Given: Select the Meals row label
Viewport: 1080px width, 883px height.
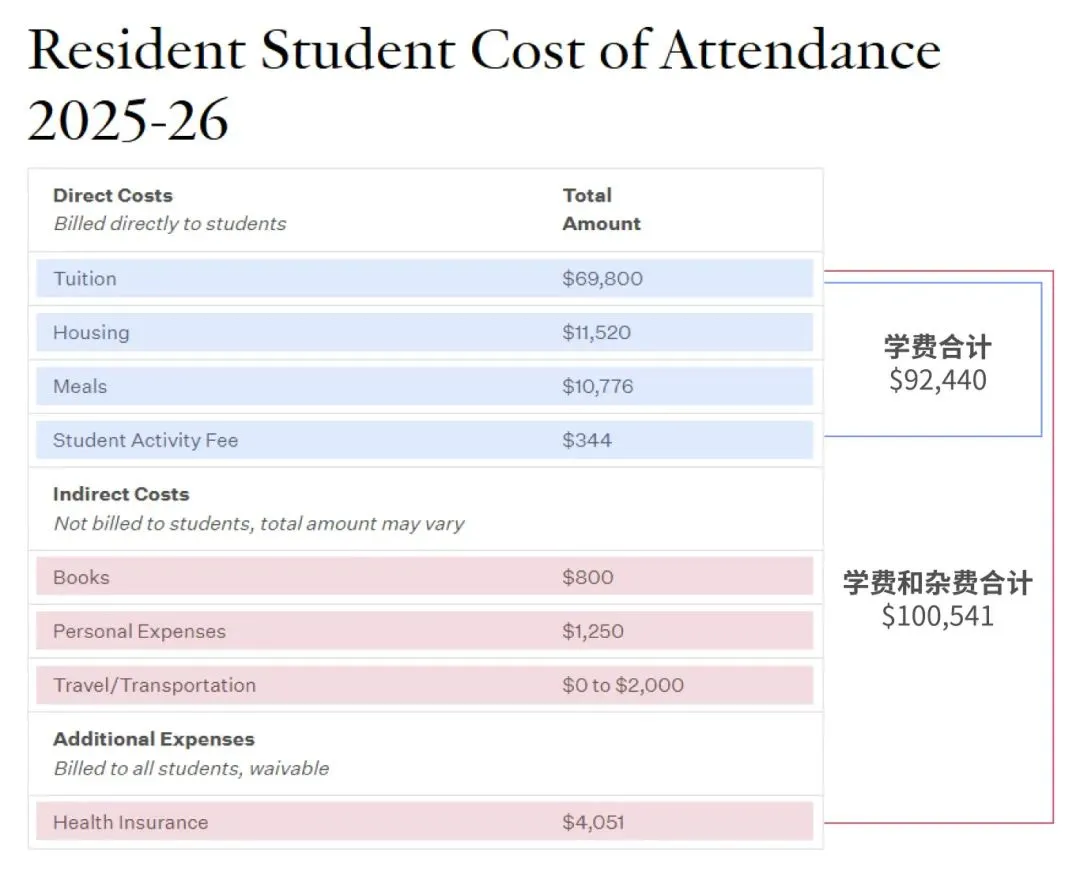Looking at the screenshot, I should [80, 387].
